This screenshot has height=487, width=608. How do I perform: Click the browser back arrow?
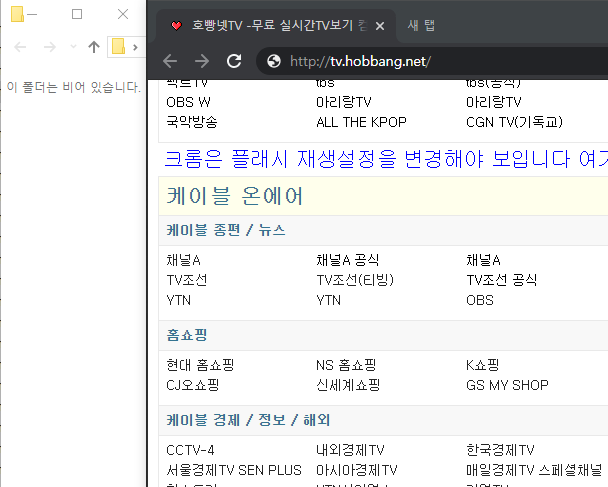coord(170,61)
